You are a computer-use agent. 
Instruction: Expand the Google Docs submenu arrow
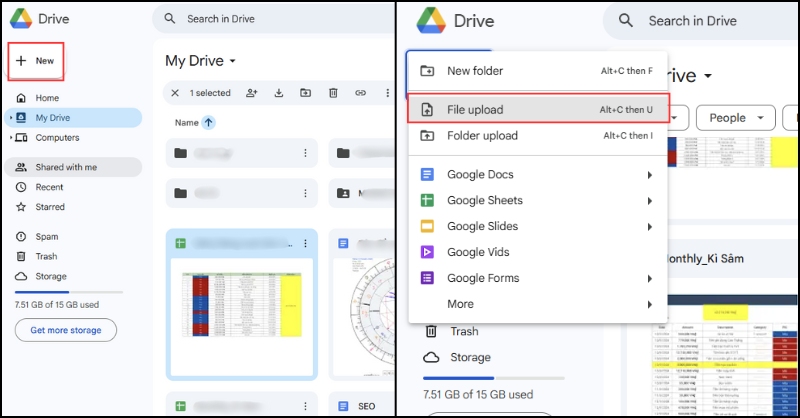tap(649, 175)
